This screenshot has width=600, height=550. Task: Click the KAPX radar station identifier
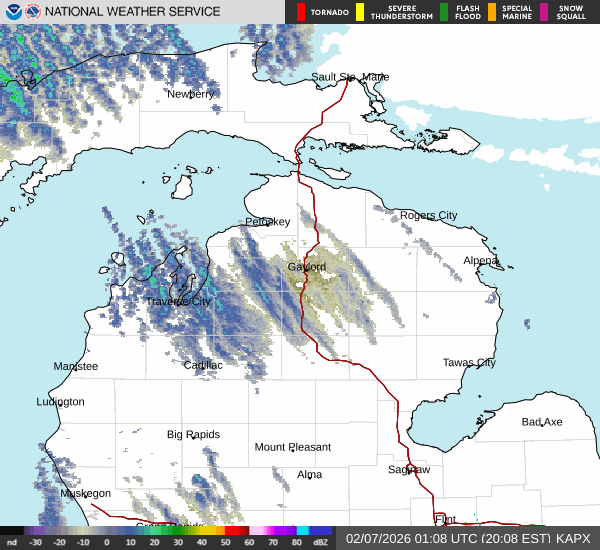point(573,538)
